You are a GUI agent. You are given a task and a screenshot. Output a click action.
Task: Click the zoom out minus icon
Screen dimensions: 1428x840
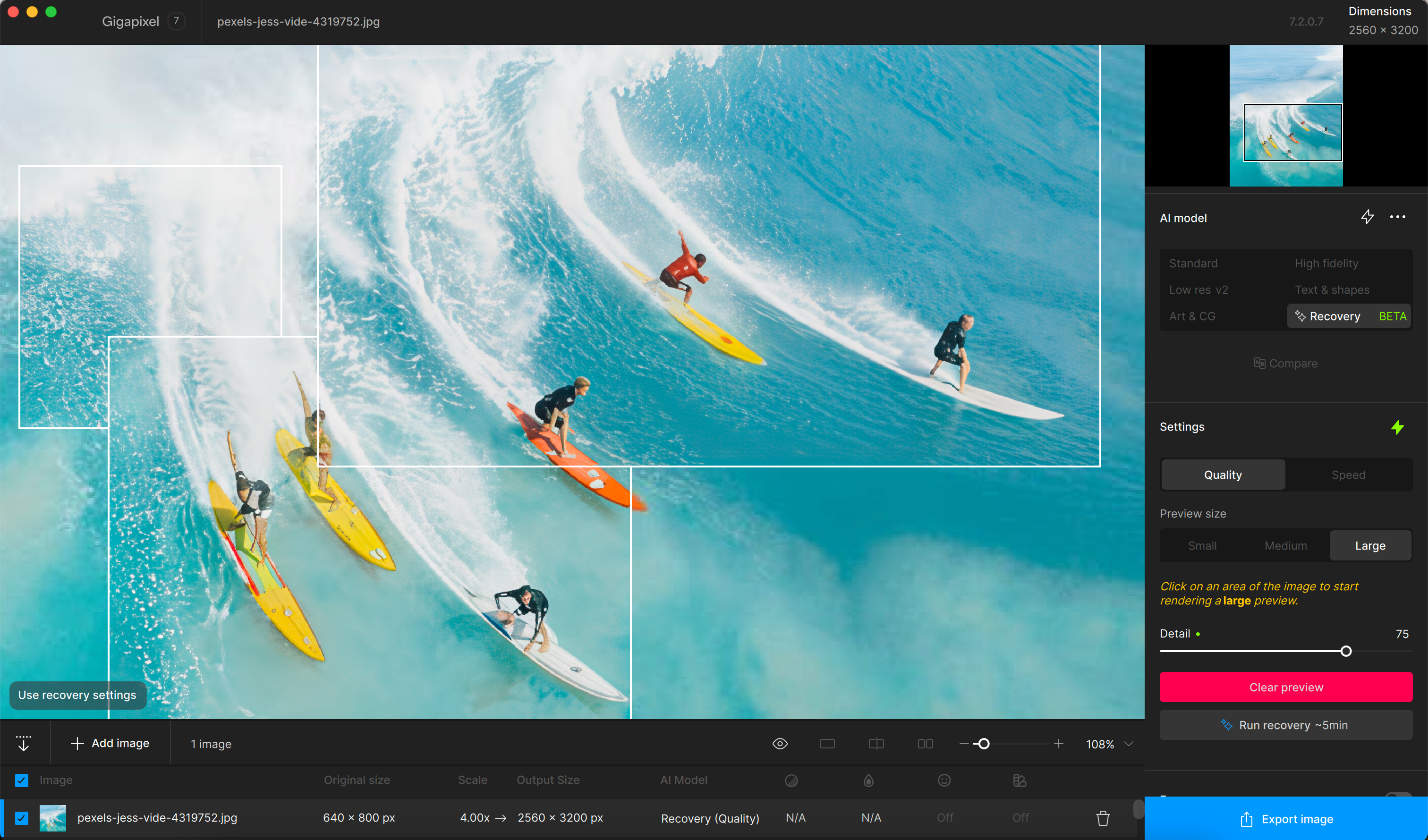click(964, 744)
